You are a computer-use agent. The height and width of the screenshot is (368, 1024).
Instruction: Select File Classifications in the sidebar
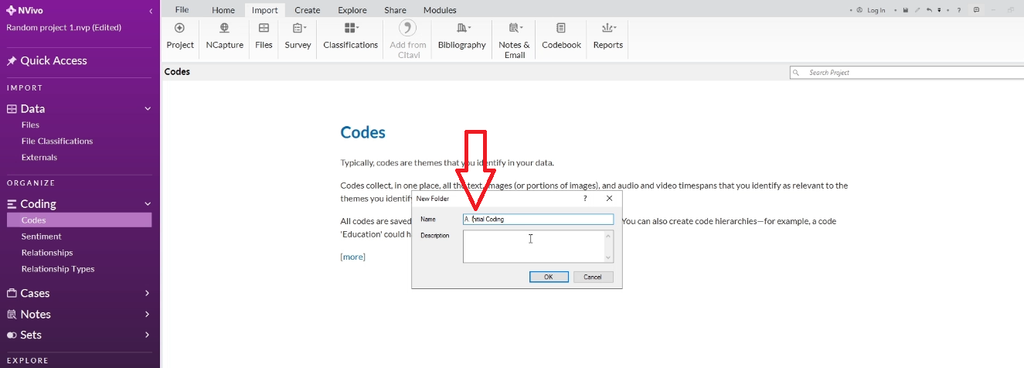[57, 141]
